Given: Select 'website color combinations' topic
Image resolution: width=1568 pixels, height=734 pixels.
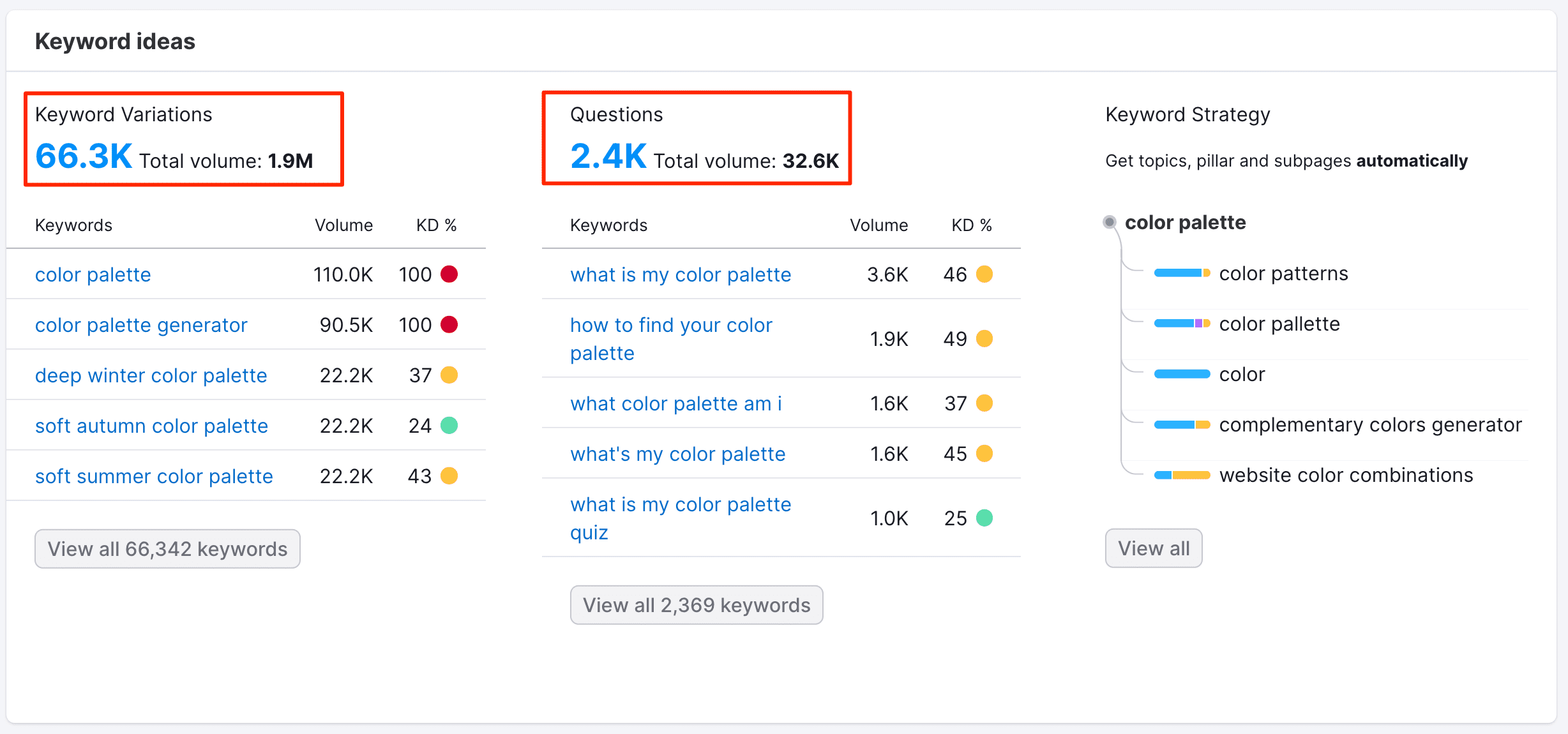Looking at the screenshot, I should click(x=1346, y=475).
